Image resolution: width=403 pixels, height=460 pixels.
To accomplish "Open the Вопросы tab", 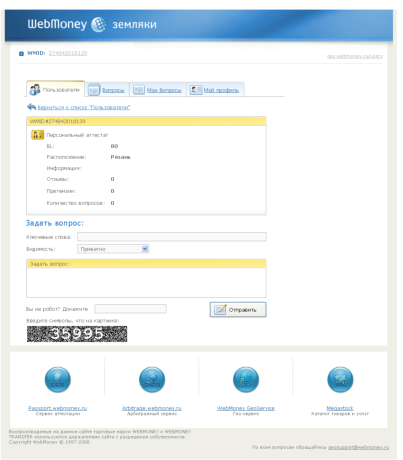I will click(x=107, y=90).
